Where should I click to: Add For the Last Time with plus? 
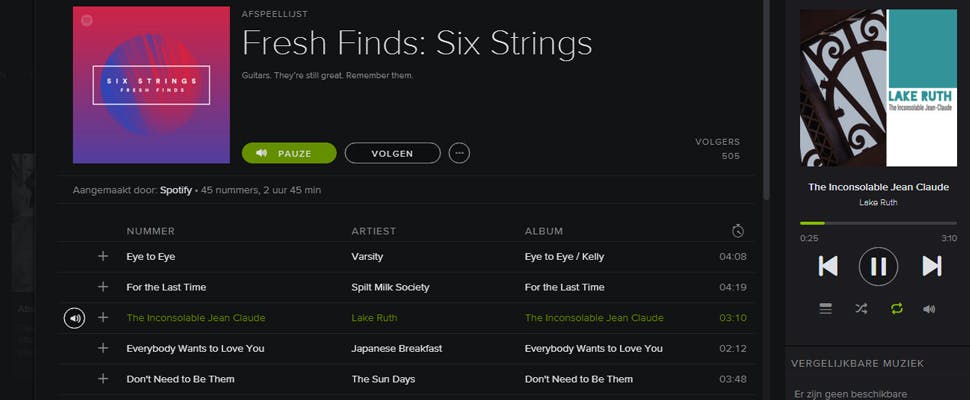[102, 287]
